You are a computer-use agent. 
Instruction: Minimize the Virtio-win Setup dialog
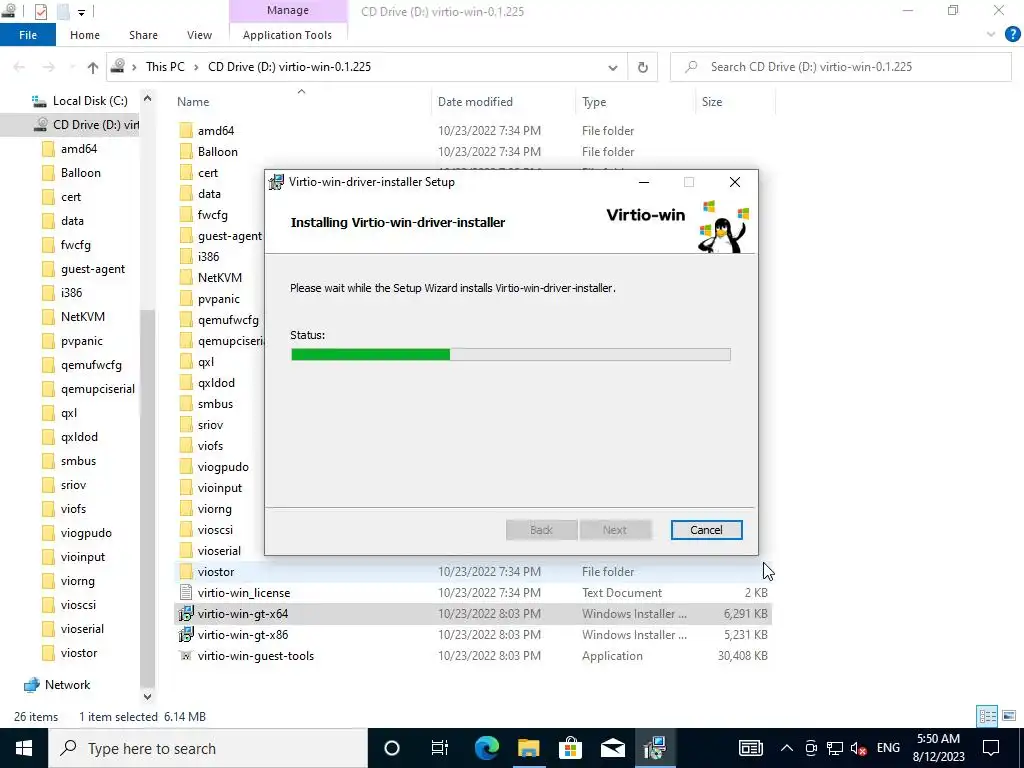644,182
